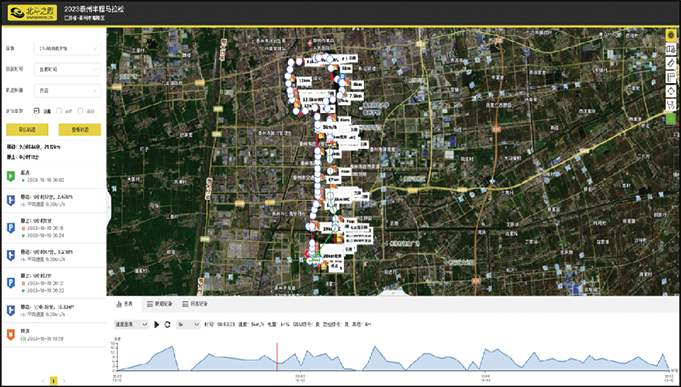
Task: Open the device dropdown at top
Action: [x=68, y=48]
